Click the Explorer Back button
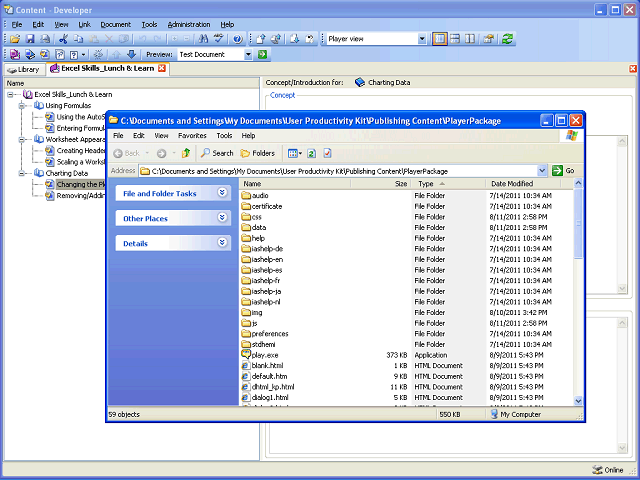Viewport: 640px width, 480px height. click(x=127, y=153)
